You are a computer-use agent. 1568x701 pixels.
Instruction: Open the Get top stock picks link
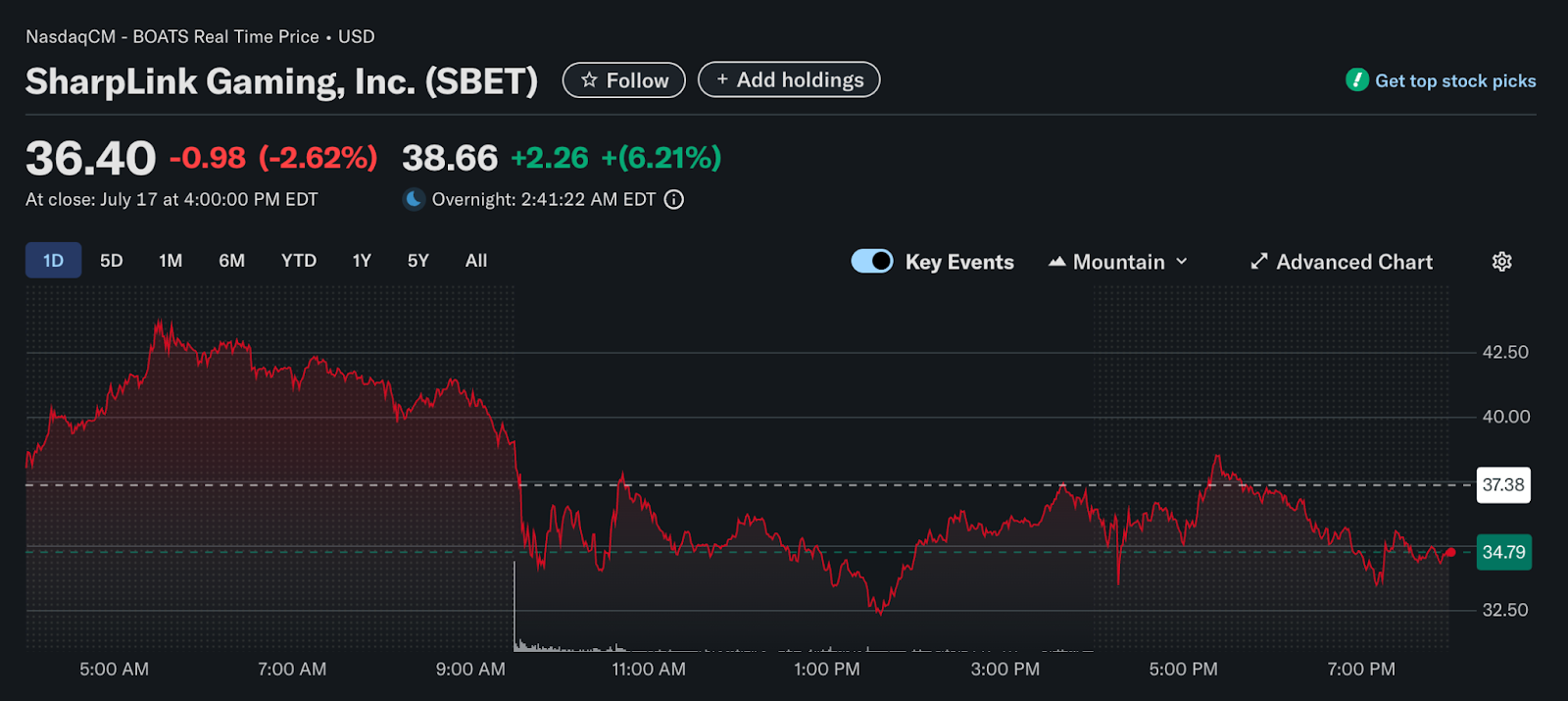(x=1455, y=81)
